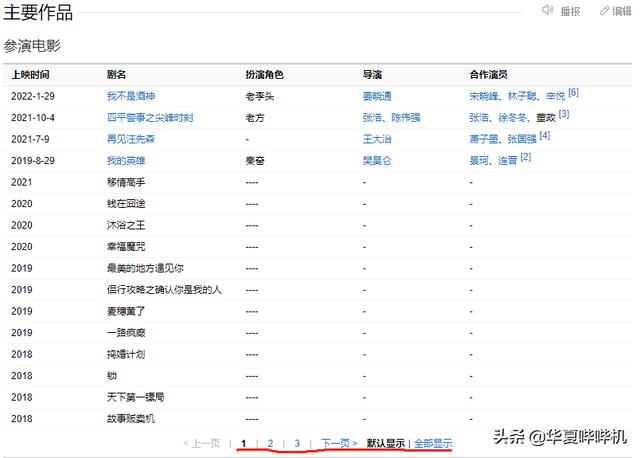Screen dimensions: 640x458
Task: Open co-star link 林子聪
Action: 522,96
